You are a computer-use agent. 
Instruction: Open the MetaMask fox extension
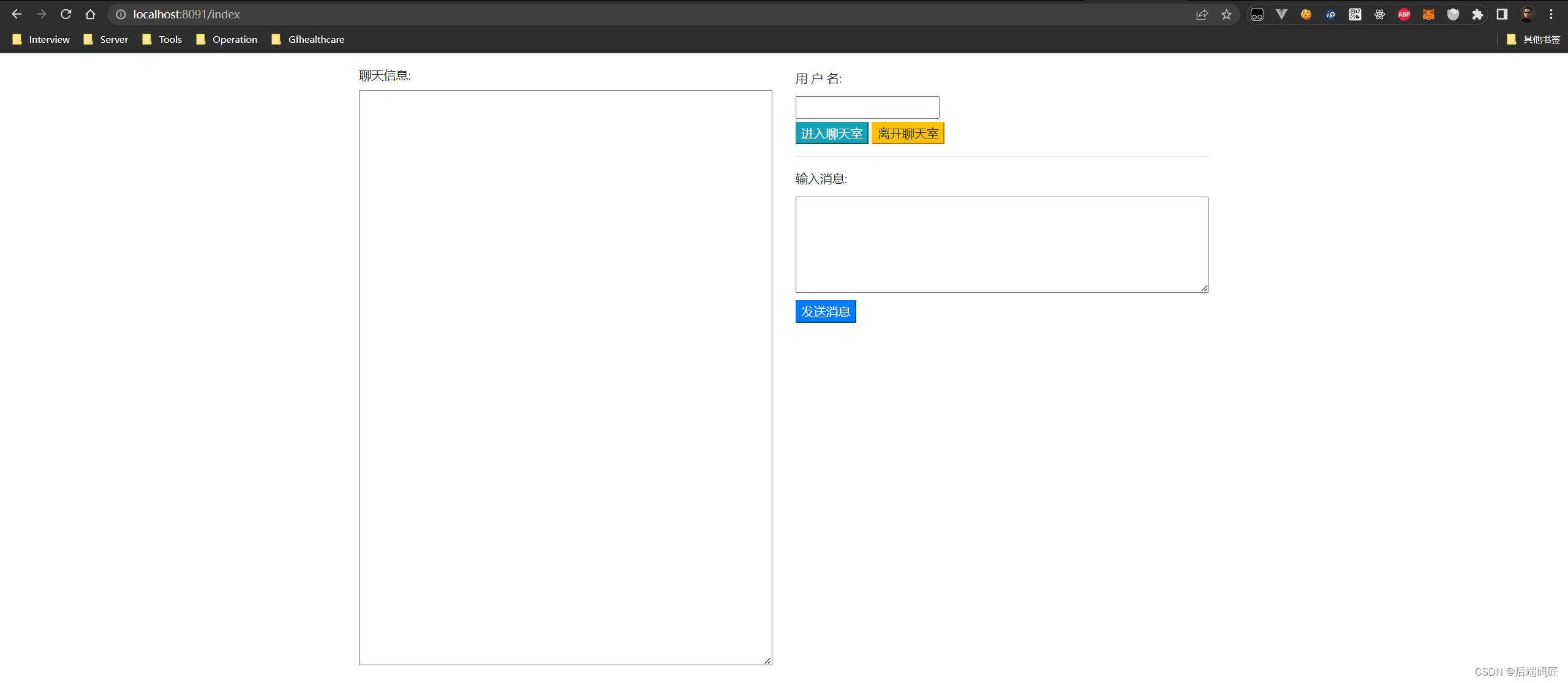1428,14
